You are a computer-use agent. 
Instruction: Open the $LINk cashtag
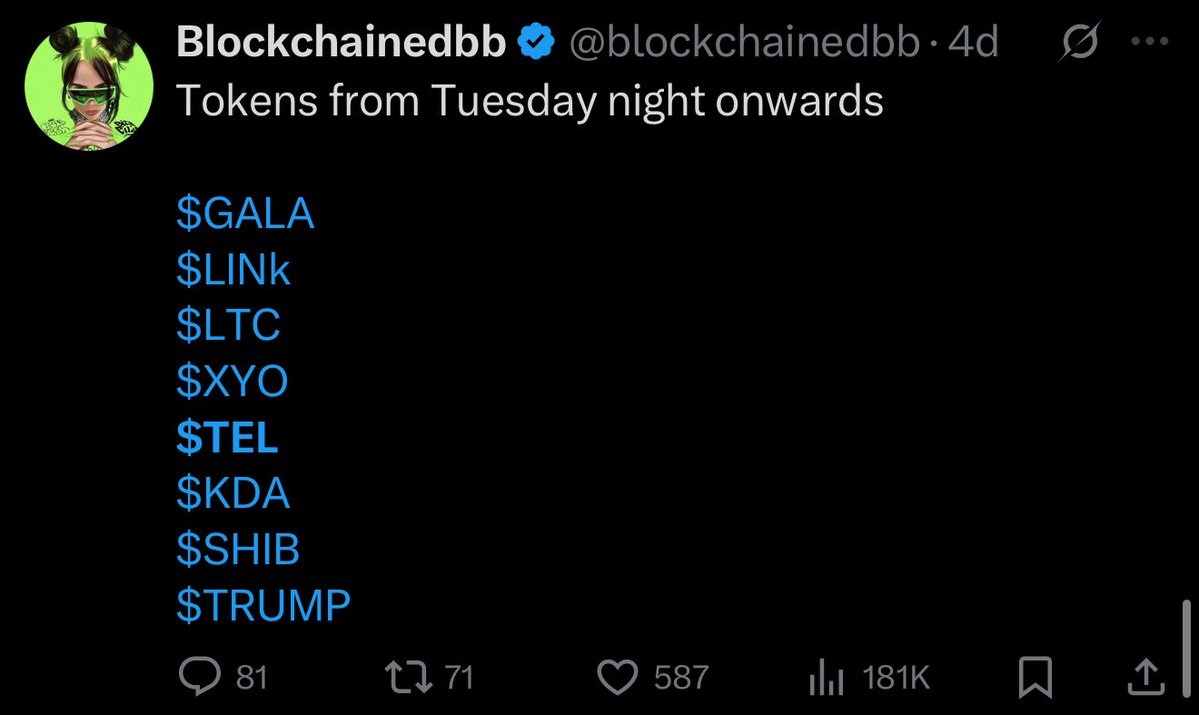point(233,269)
